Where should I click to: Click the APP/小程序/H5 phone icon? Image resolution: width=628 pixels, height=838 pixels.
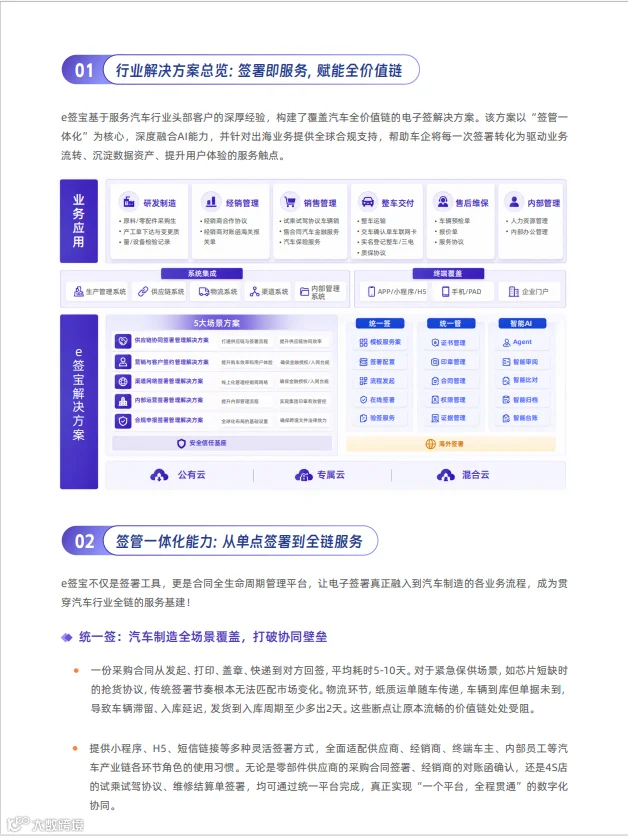tap(371, 291)
